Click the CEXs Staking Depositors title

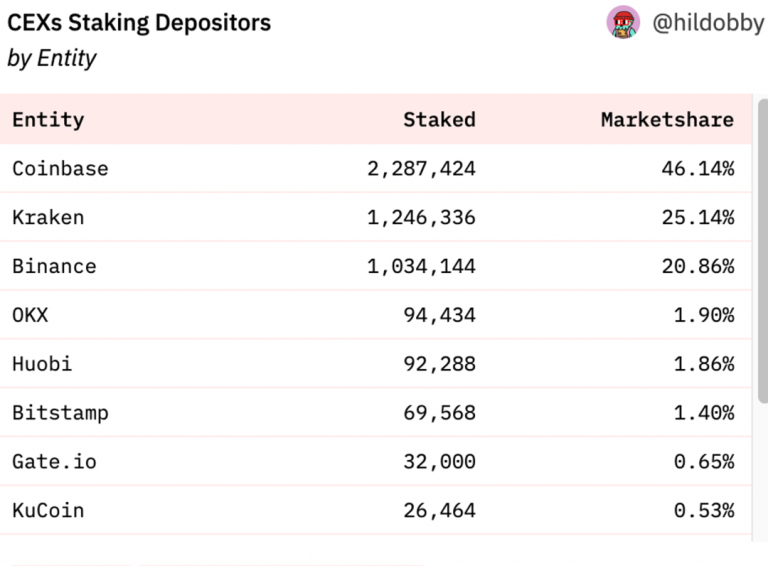tap(139, 22)
